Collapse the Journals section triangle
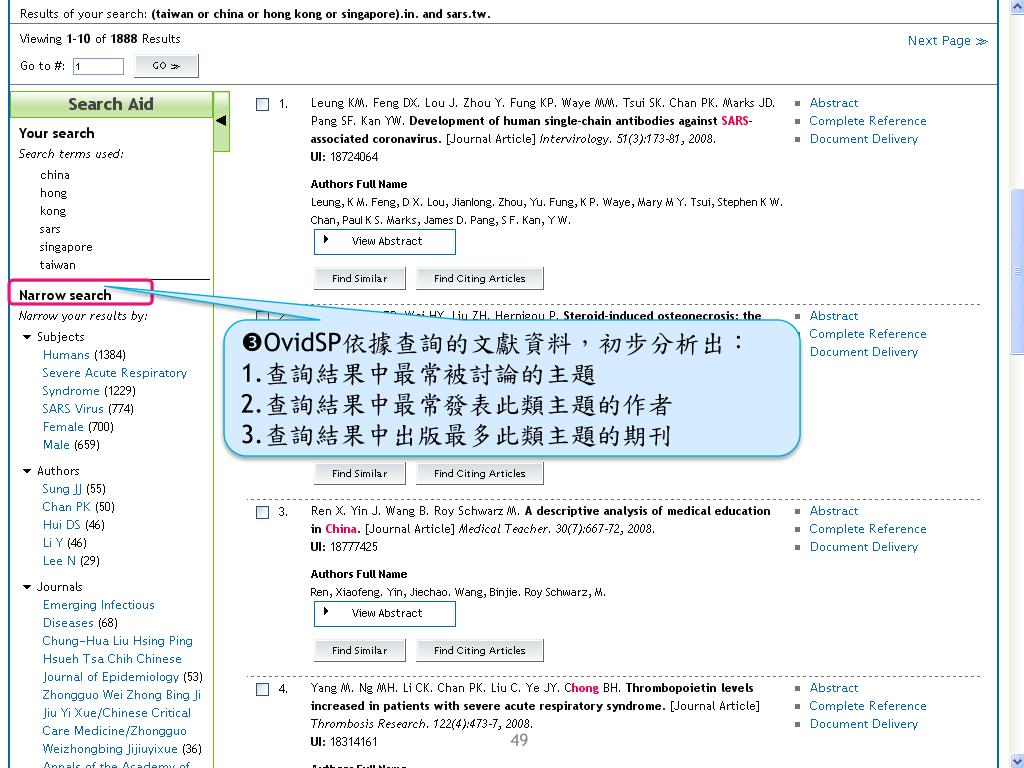 coord(27,587)
